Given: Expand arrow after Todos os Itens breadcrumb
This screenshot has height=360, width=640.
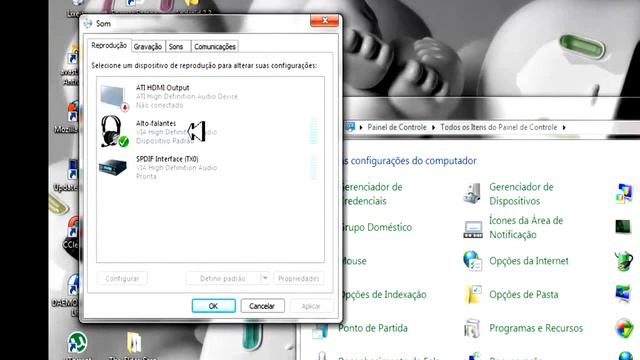Looking at the screenshot, I should tap(564, 128).
